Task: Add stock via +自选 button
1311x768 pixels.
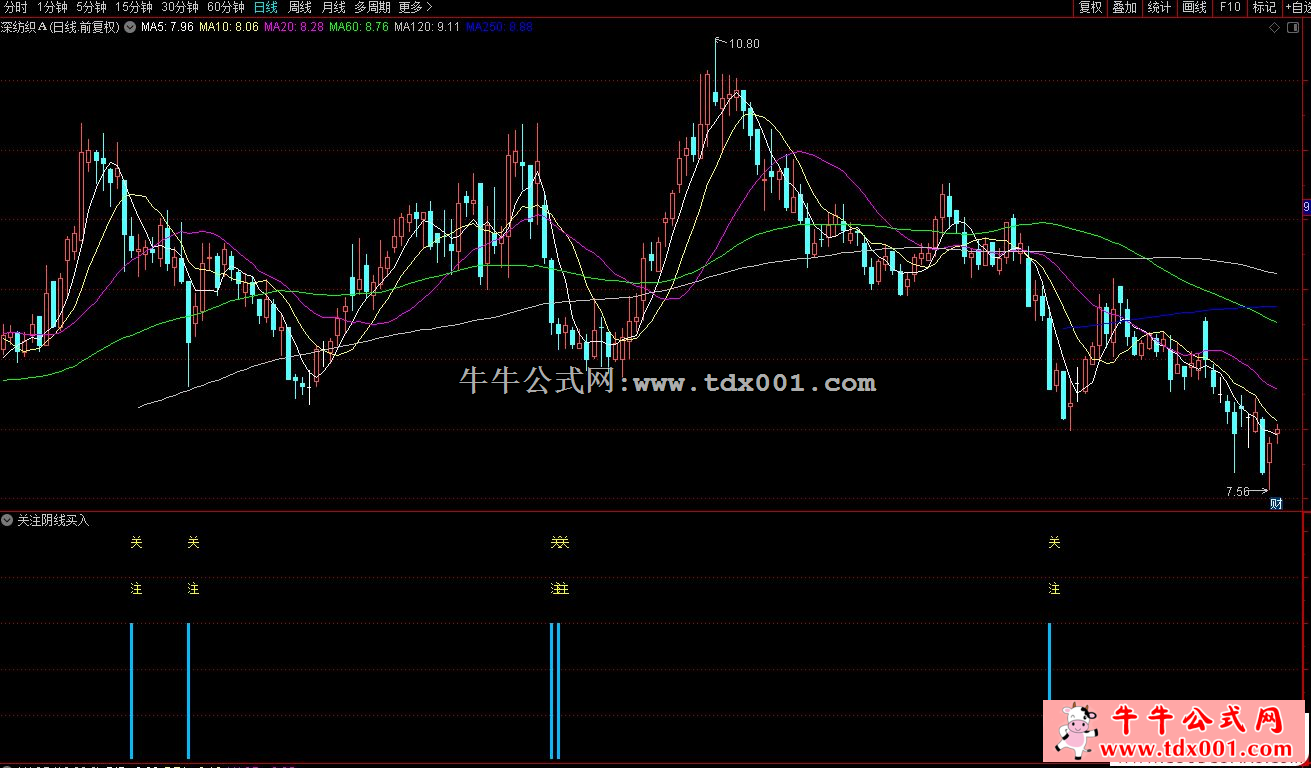Action: (x=1297, y=7)
